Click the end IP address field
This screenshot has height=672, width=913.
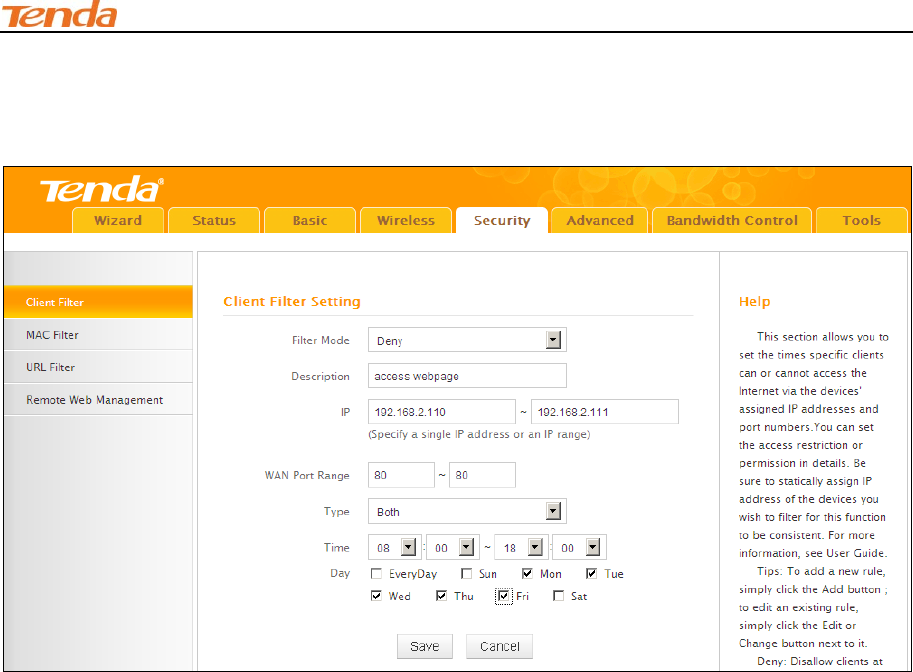pos(605,412)
